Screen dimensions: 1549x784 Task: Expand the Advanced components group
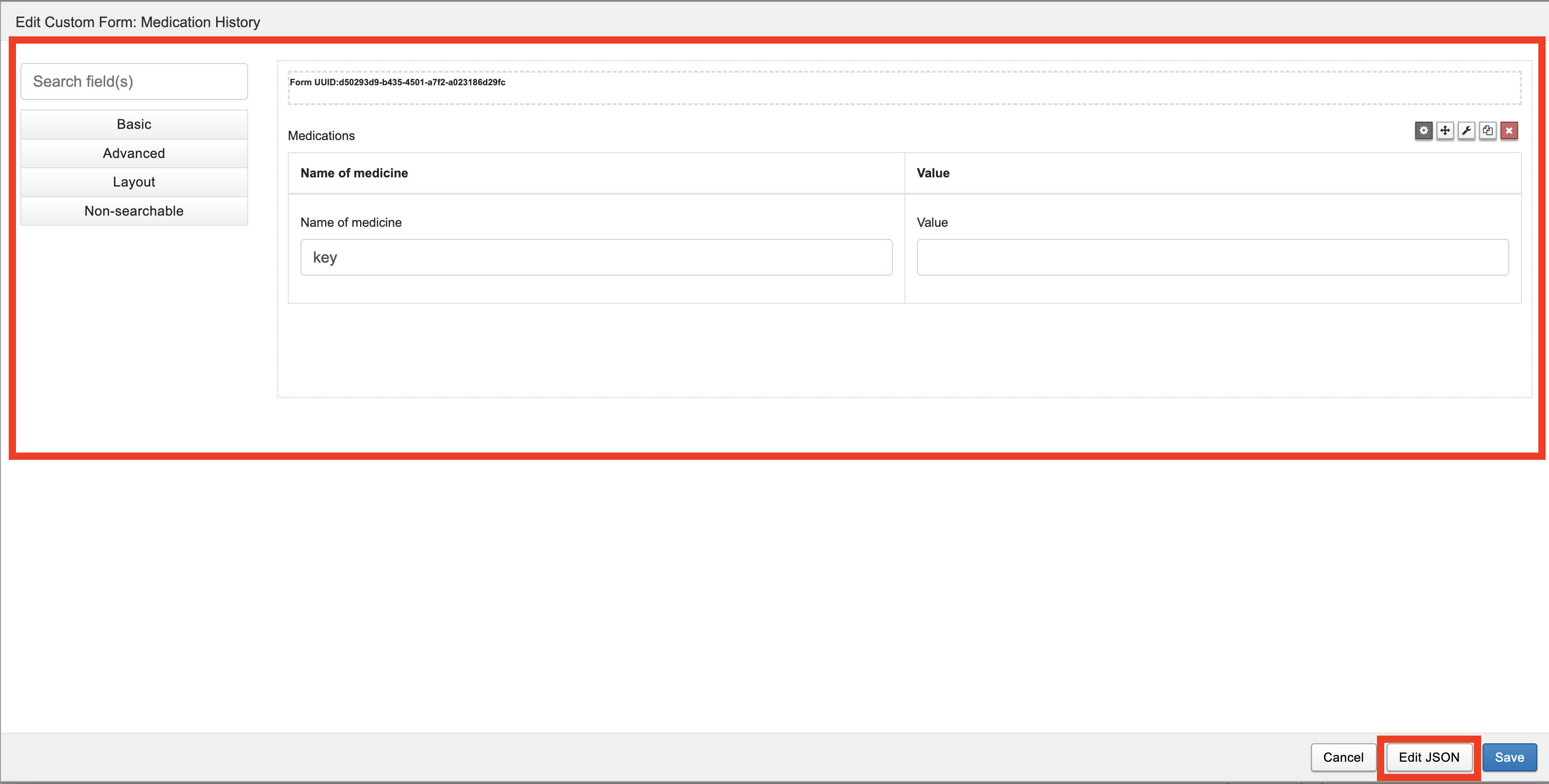point(134,153)
